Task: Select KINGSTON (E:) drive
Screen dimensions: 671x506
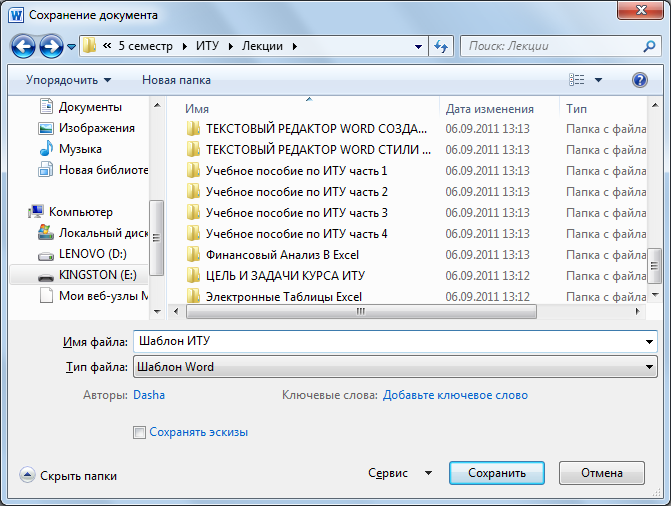Action: tap(79, 275)
